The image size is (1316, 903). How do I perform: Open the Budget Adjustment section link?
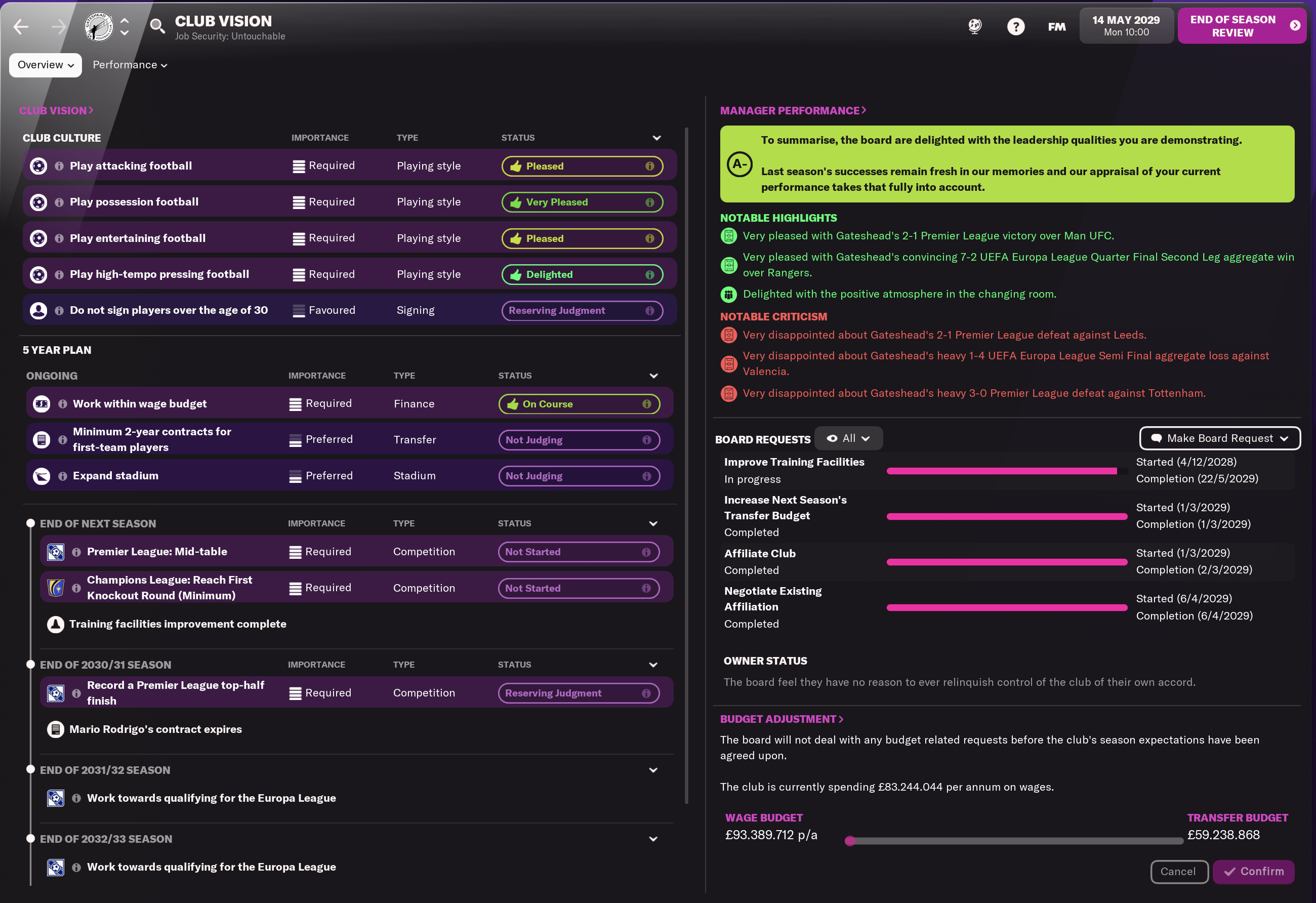pyautogui.click(x=782, y=719)
